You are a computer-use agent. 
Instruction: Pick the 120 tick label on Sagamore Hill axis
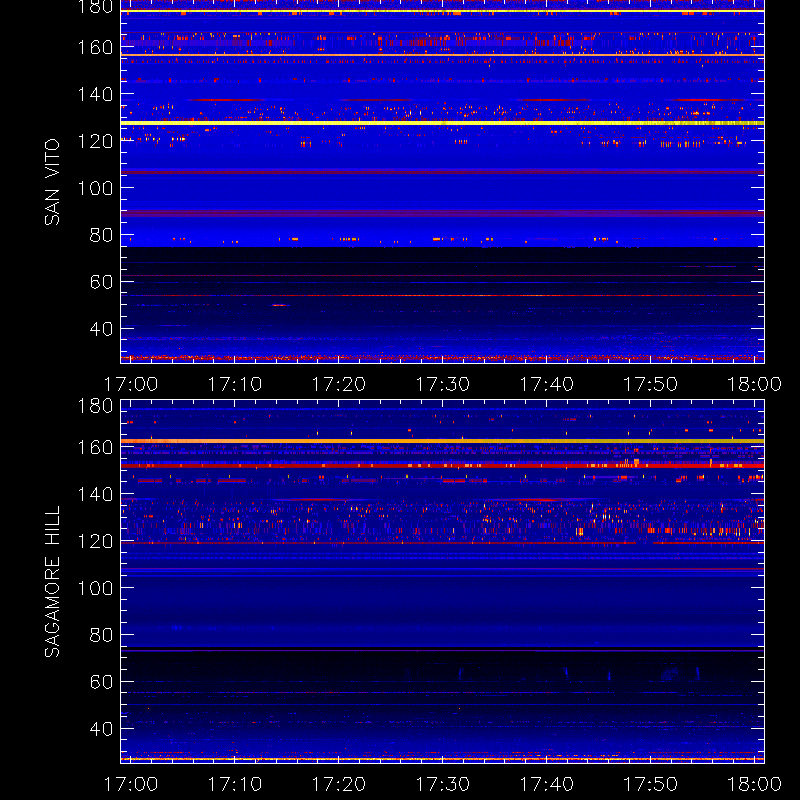point(95,541)
